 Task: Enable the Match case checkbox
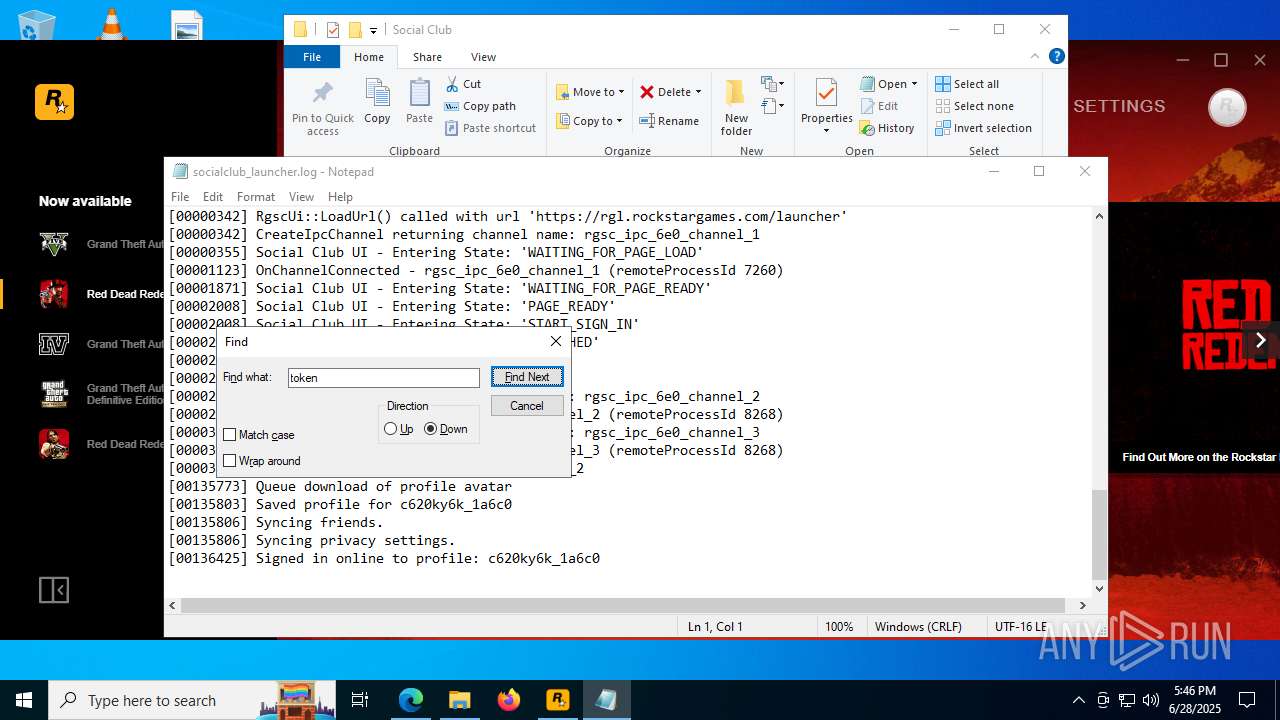click(x=230, y=435)
